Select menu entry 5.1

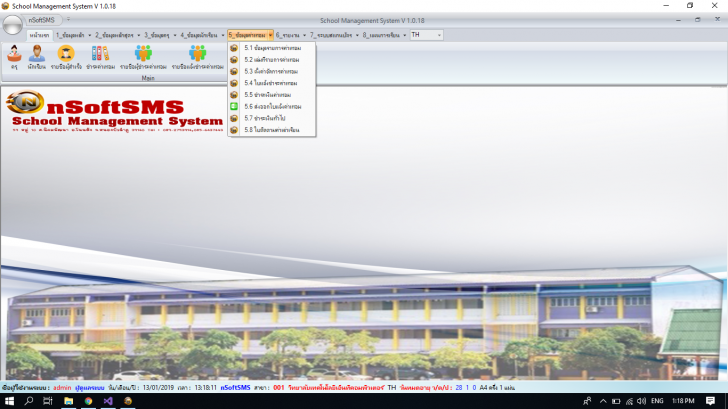tap(272, 48)
